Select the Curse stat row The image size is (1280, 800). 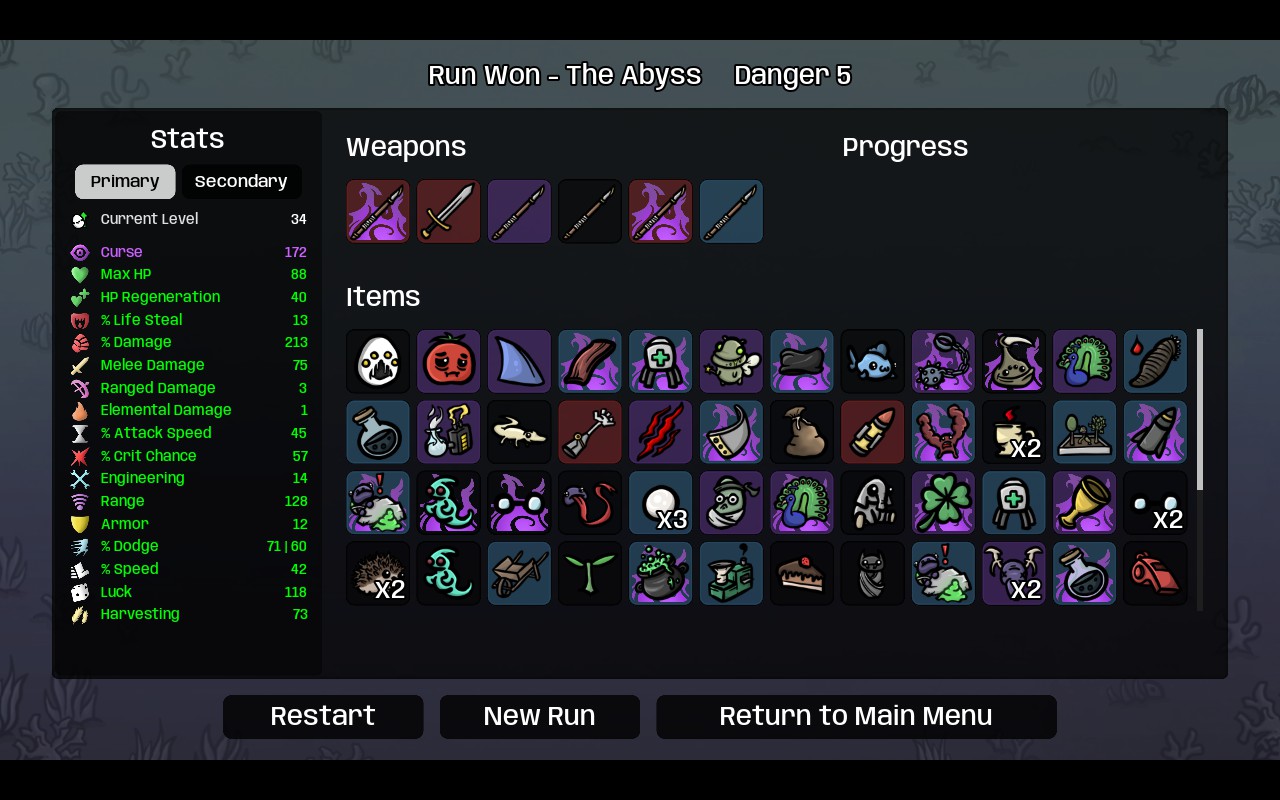(x=188, y=252)
